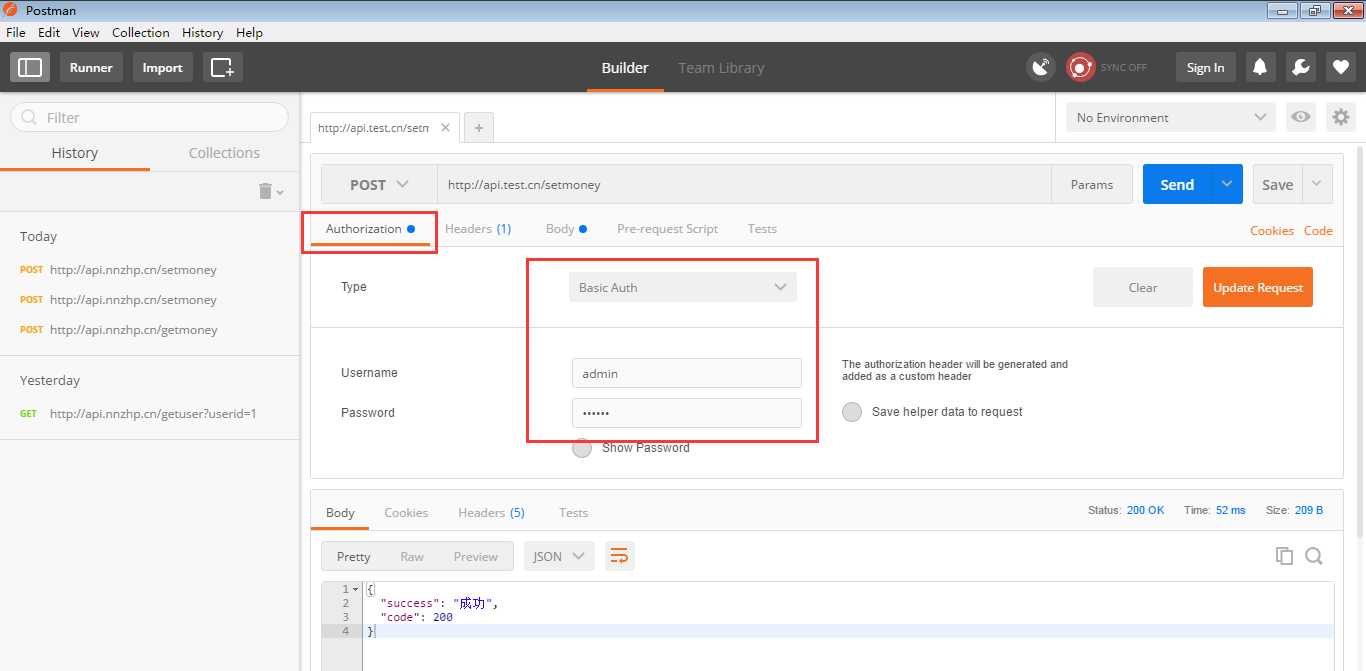Select the Pretty response view
The image size is (1366, 671).
354,556
